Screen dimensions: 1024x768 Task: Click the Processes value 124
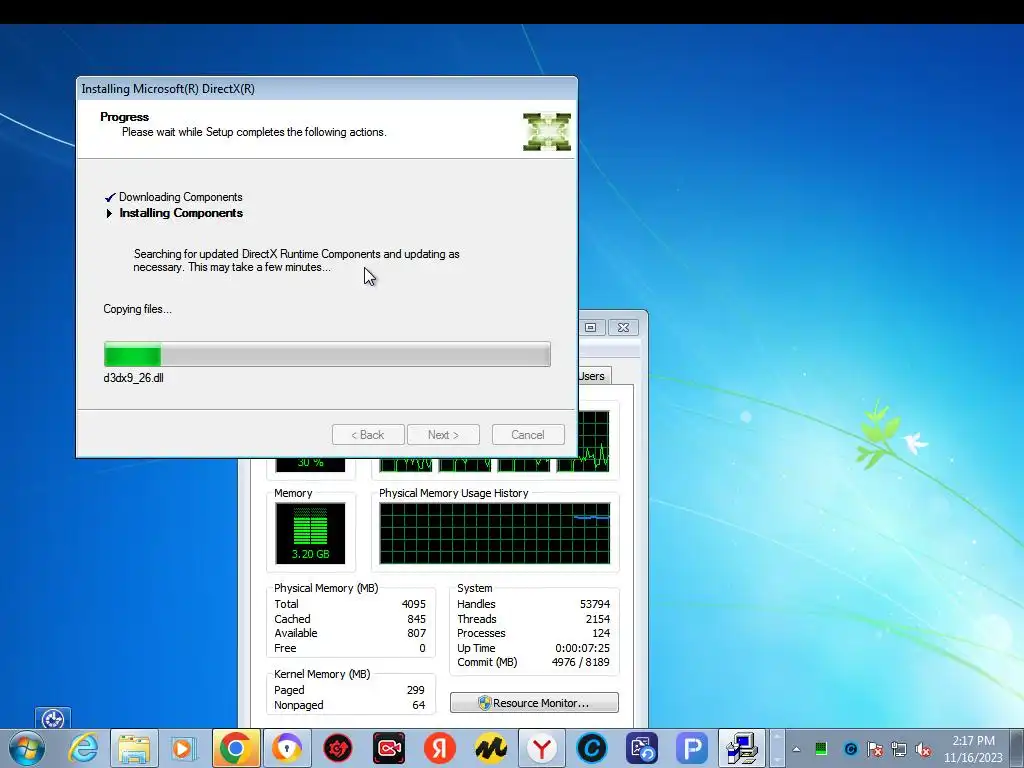tap(601, 633)
